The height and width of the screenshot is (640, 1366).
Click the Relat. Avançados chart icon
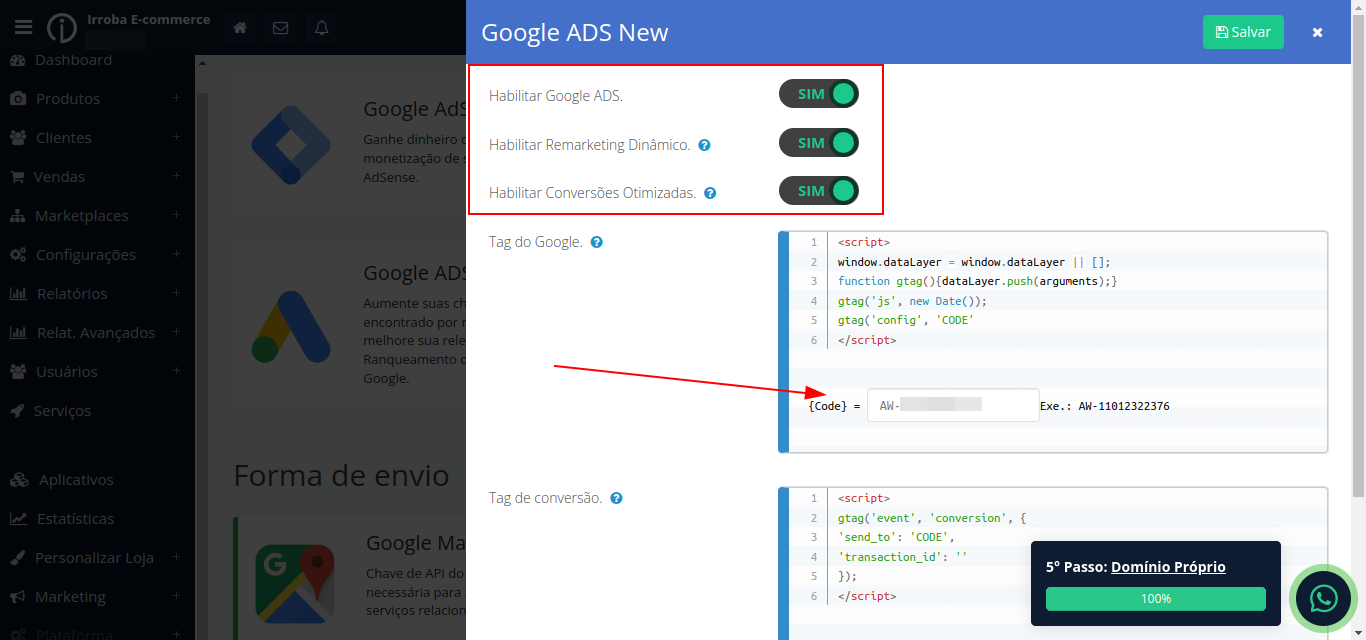pos(18,333)
